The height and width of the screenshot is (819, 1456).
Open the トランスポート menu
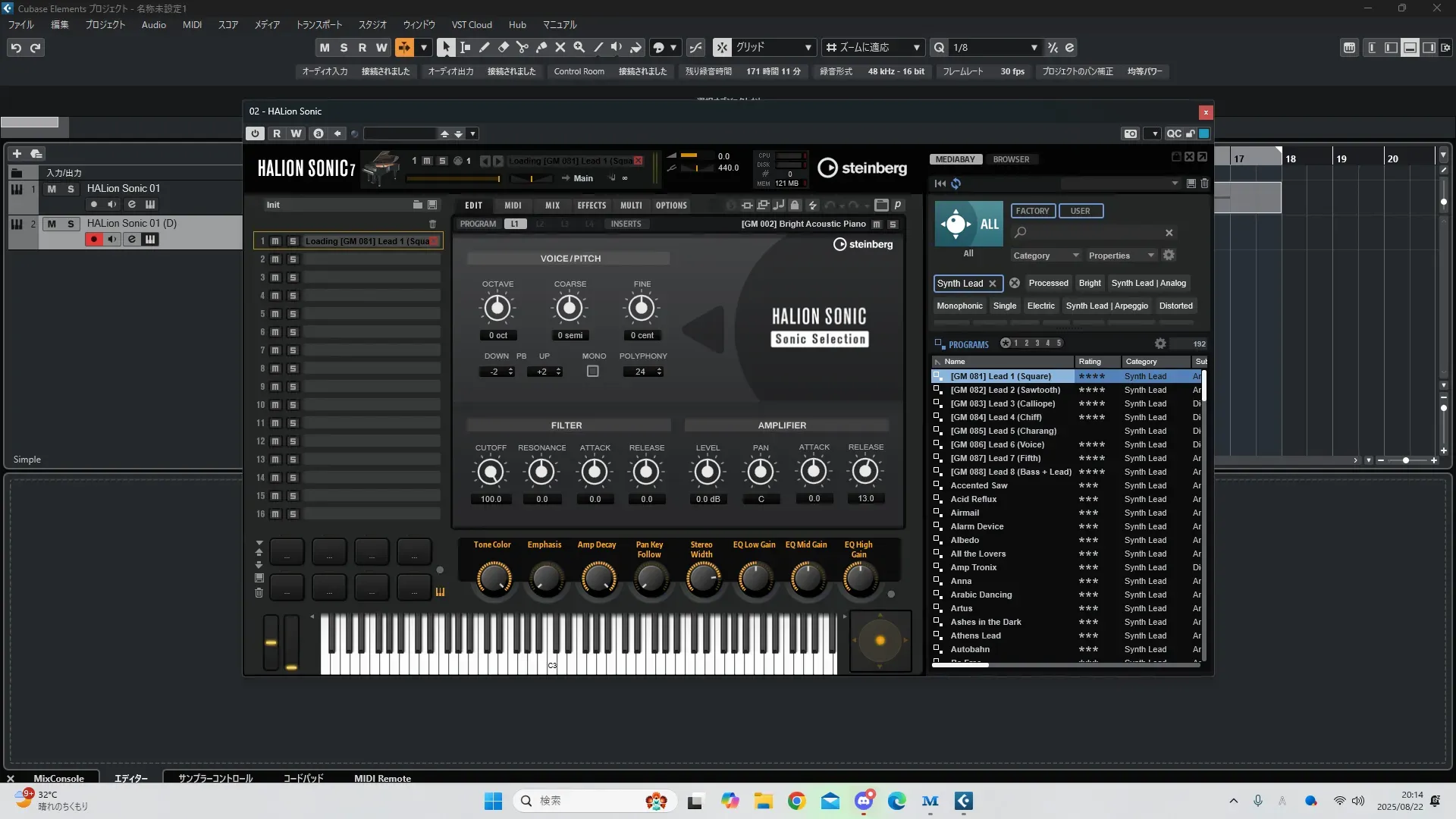point(318,24)
